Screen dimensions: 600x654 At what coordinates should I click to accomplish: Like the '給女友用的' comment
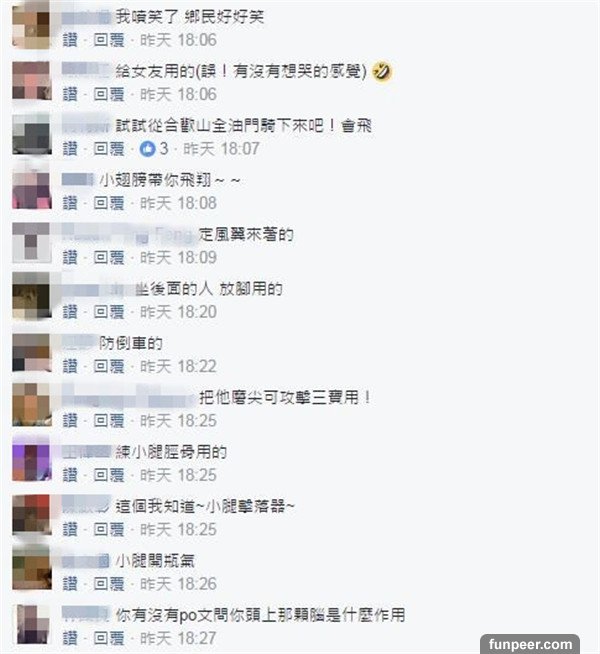click(70, 95)
